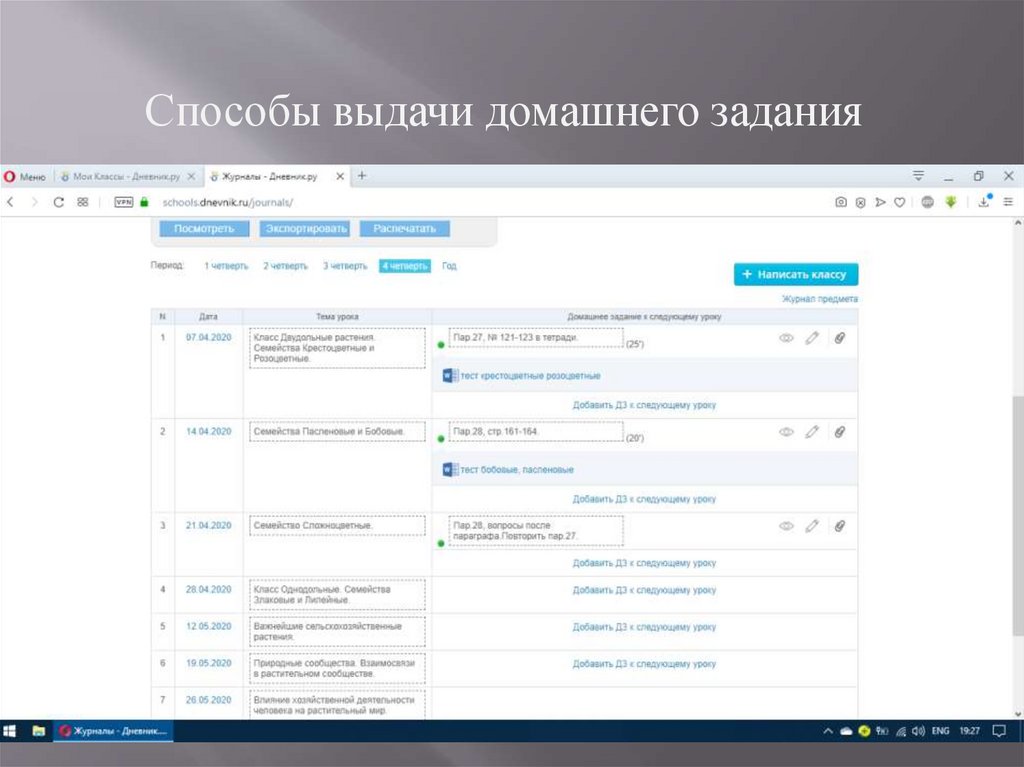Open lesson date 14.04.2020
The image size is (1024, 767).
point(208,431)
